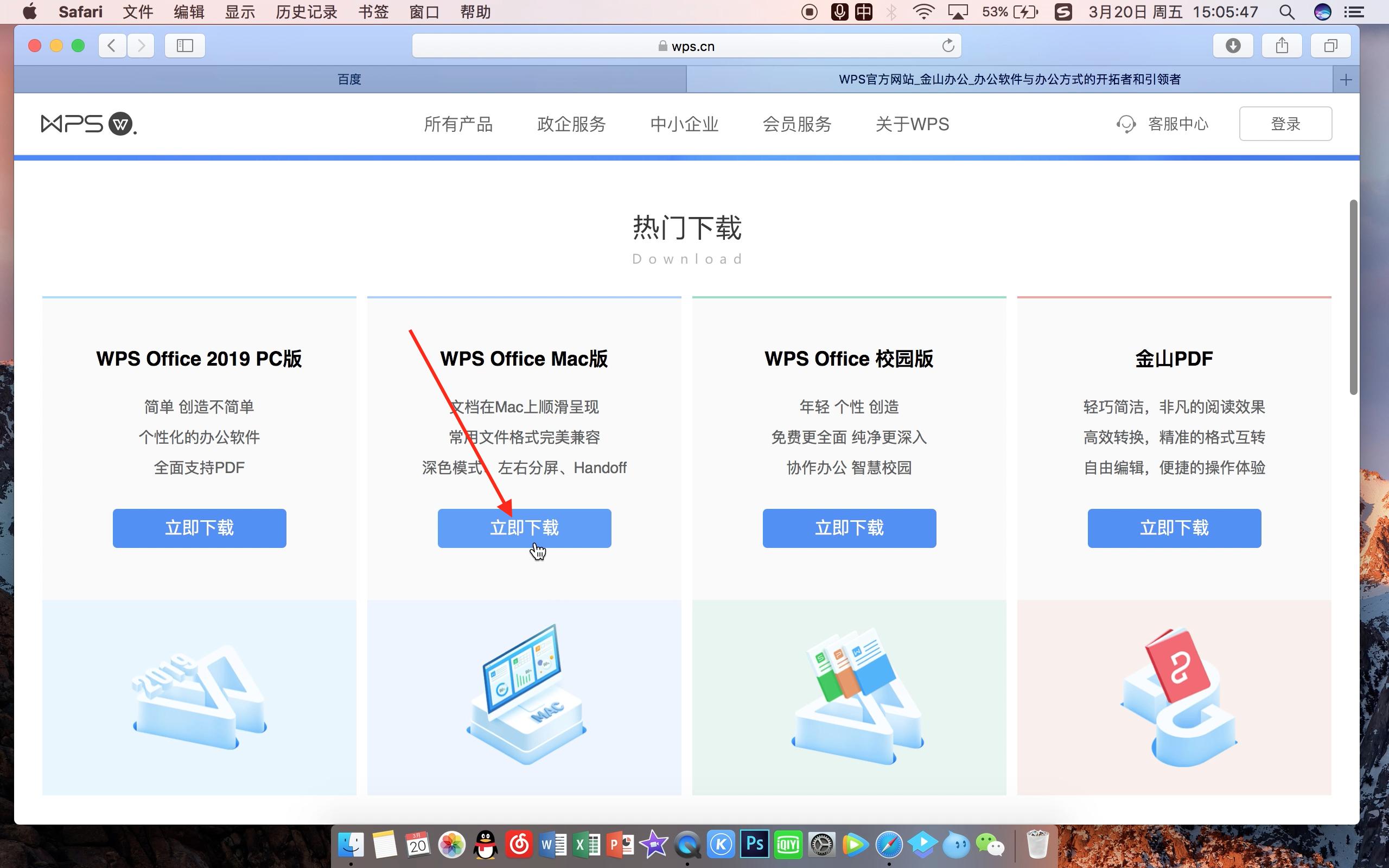This screenshot has height=868, width=1389.
Task: Stop the screen recording in menu bar
Action: 809,11
